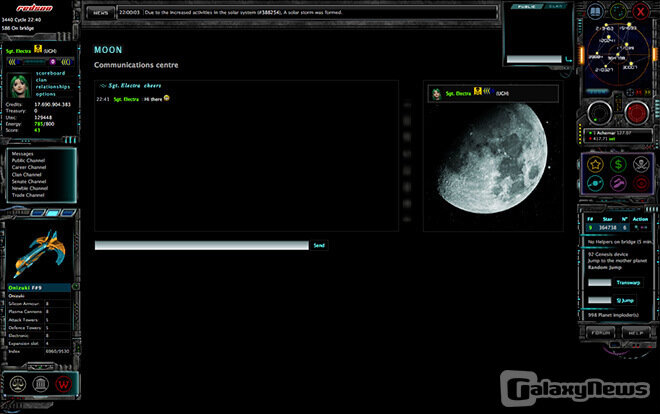
Task: Open the bank building icon
Action: (41, 384)
